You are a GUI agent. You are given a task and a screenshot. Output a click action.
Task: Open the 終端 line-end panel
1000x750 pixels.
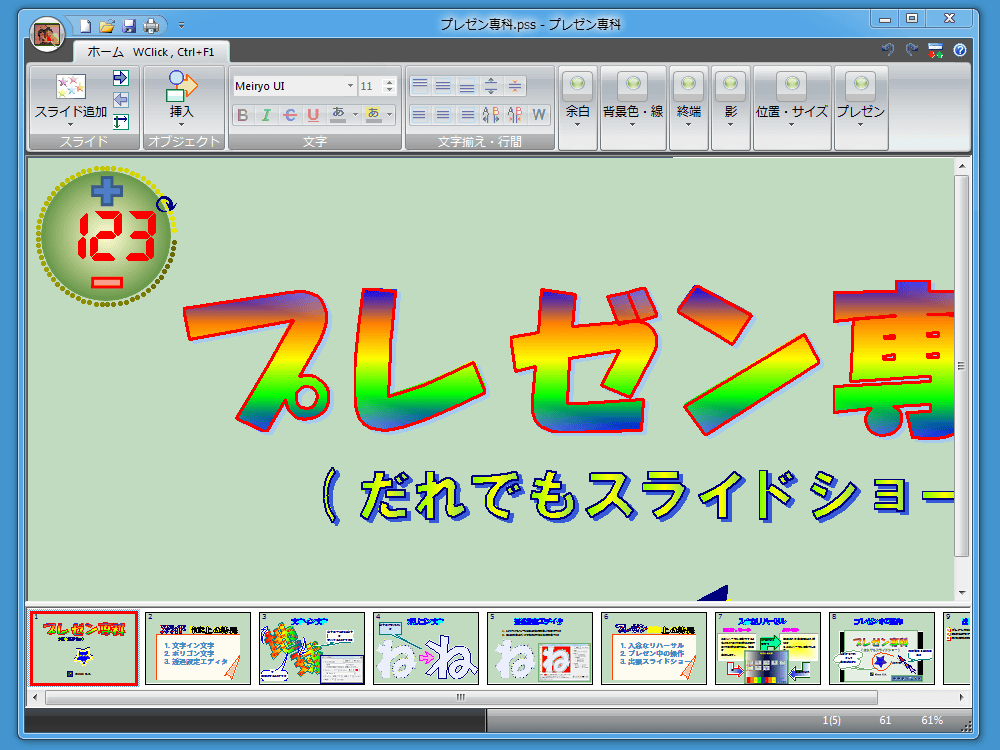point(689,107)
